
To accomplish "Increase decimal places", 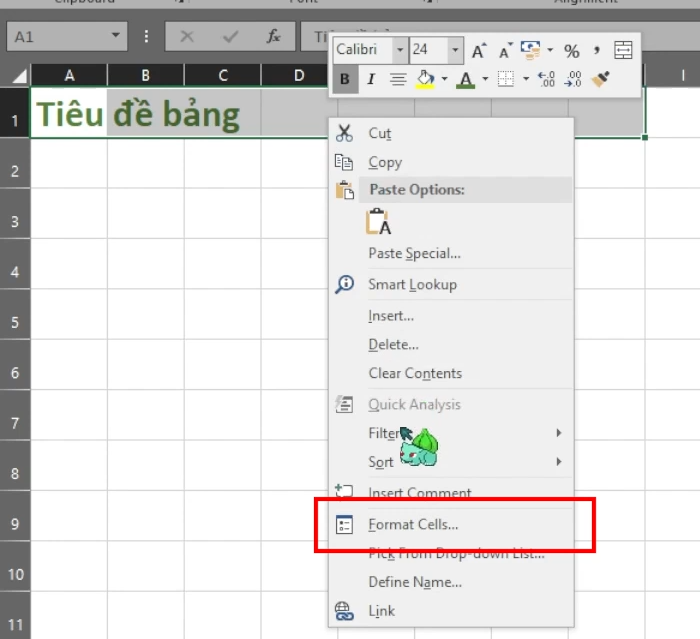I will tap(546, 79).
